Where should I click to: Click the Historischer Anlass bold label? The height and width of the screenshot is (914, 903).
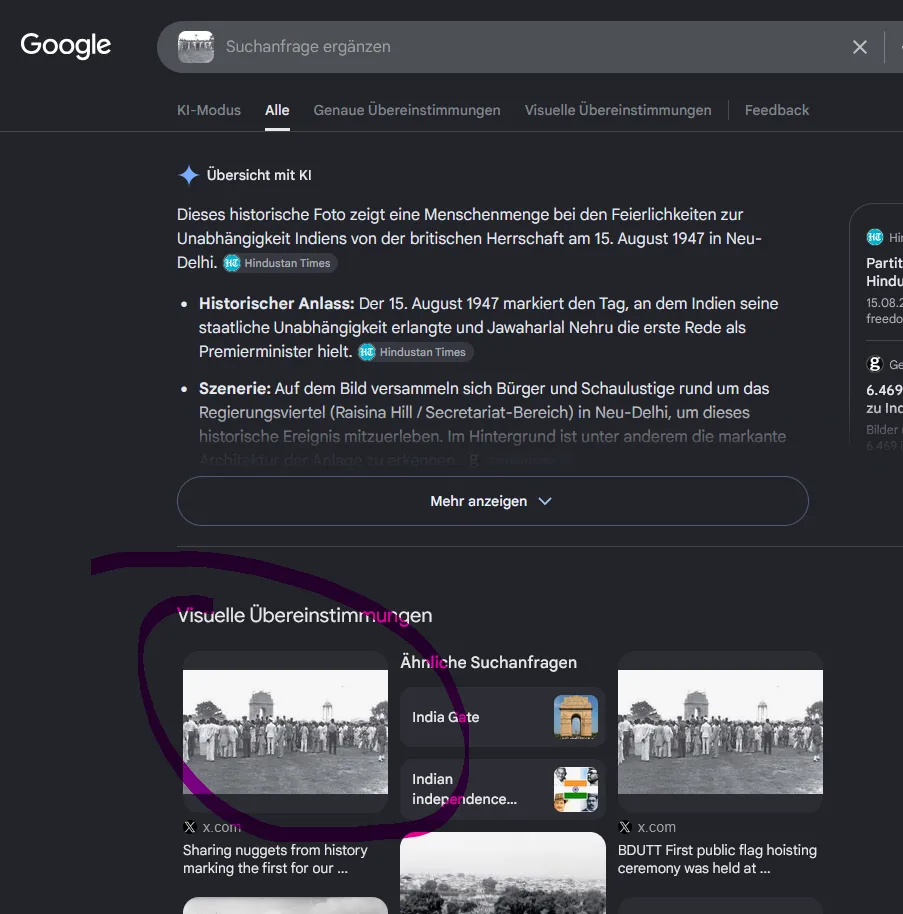[276, 304]
